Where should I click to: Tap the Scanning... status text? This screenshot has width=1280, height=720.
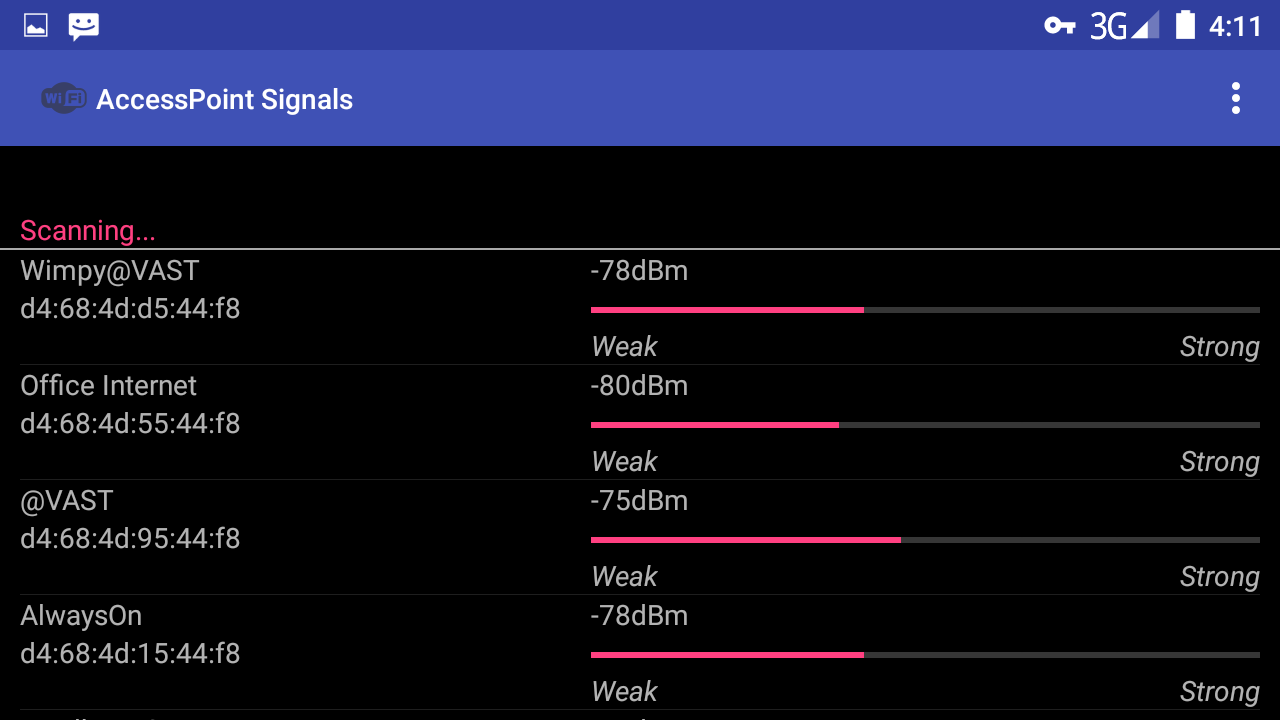(88, 231)
